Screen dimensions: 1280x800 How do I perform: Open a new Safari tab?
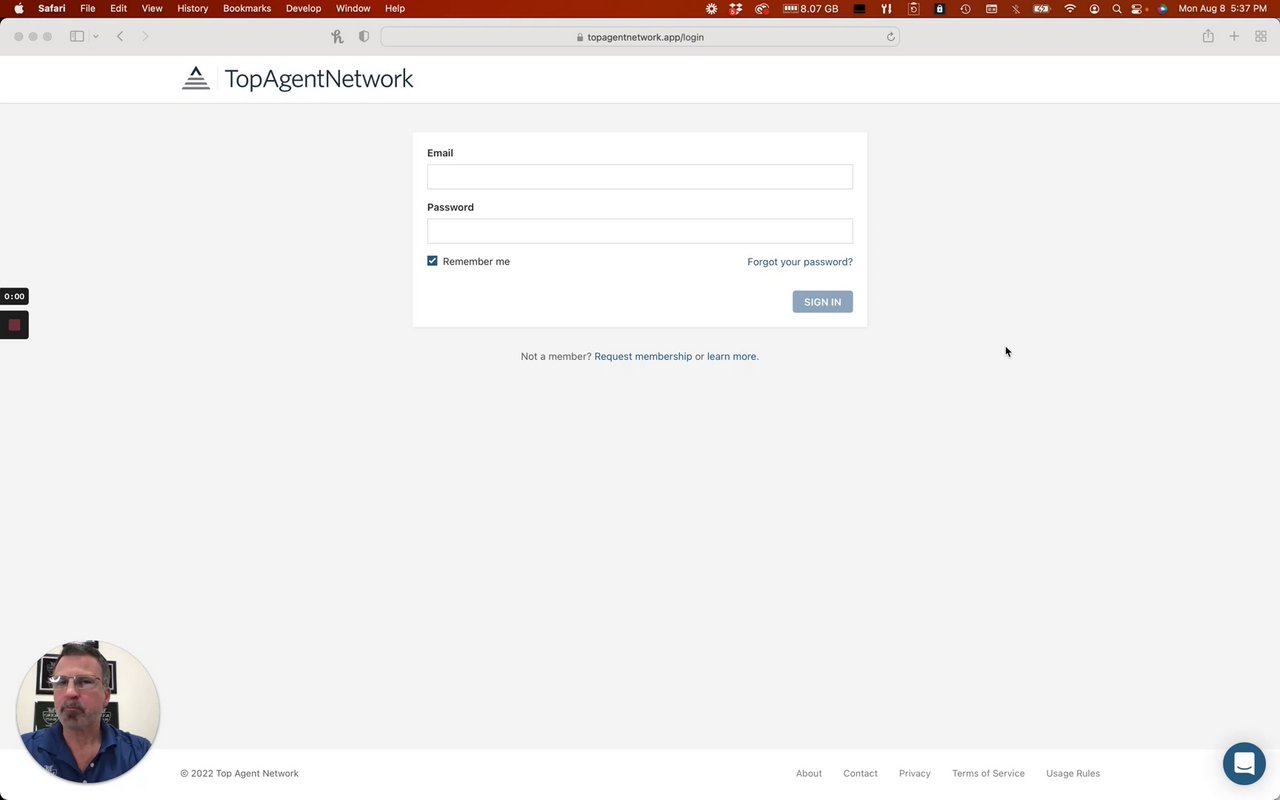(1234, 37)
